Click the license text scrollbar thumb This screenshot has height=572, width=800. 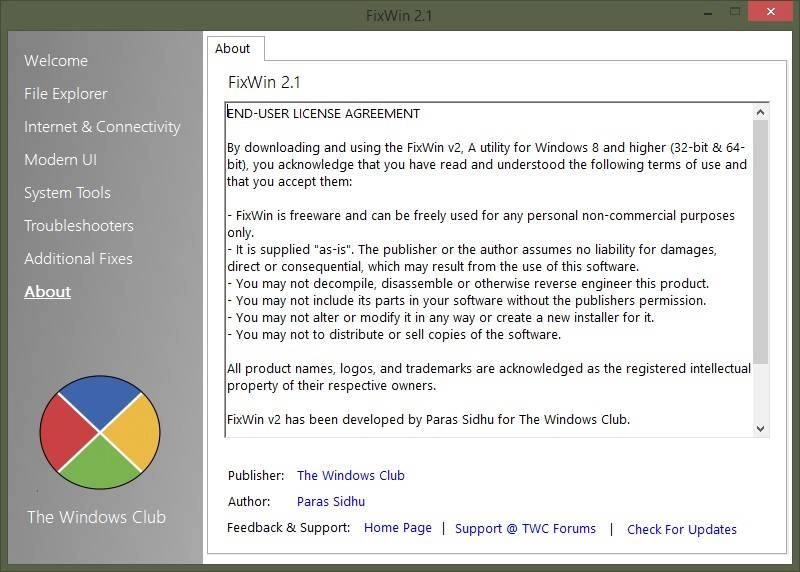[x=760, y=242]
